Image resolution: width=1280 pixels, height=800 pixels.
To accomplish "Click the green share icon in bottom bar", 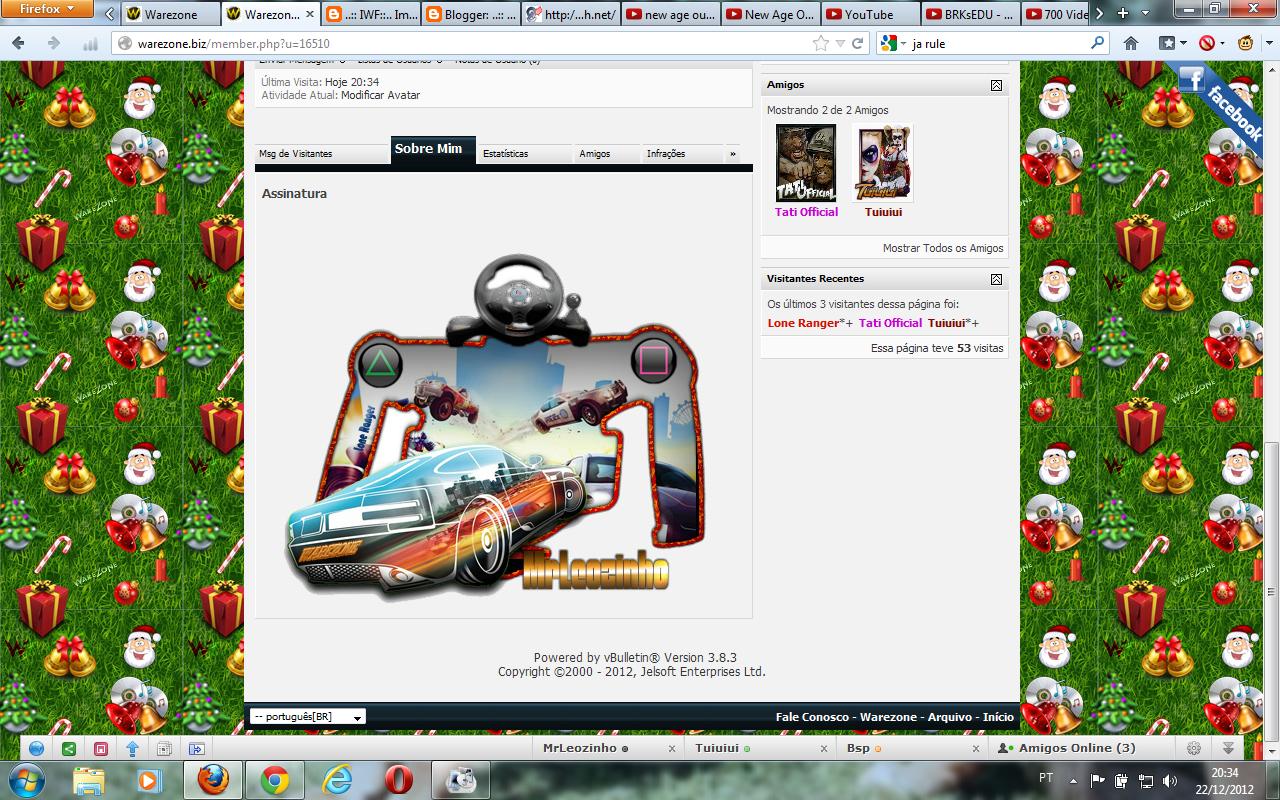I will (x=68, y=748).
